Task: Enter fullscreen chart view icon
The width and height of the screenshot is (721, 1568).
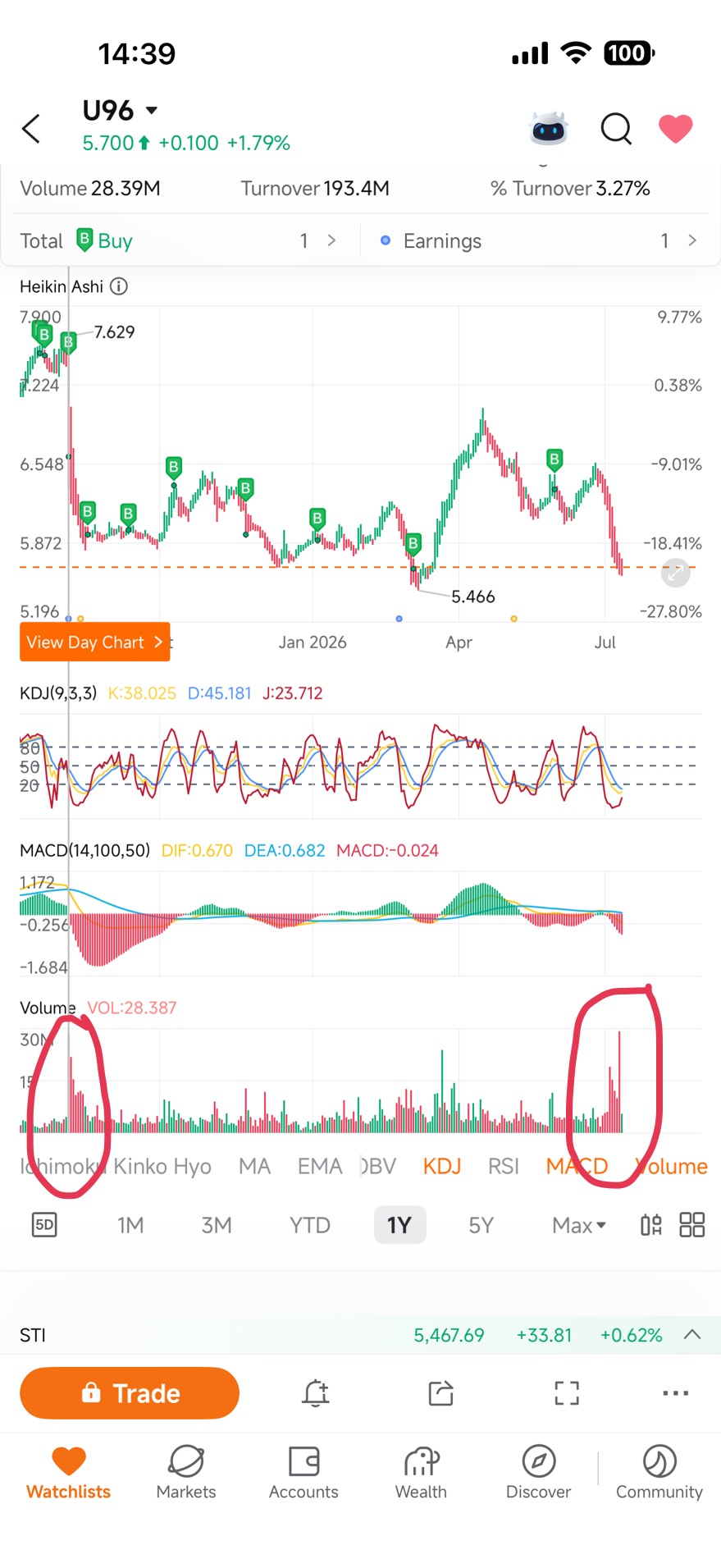Action: 567,1392
